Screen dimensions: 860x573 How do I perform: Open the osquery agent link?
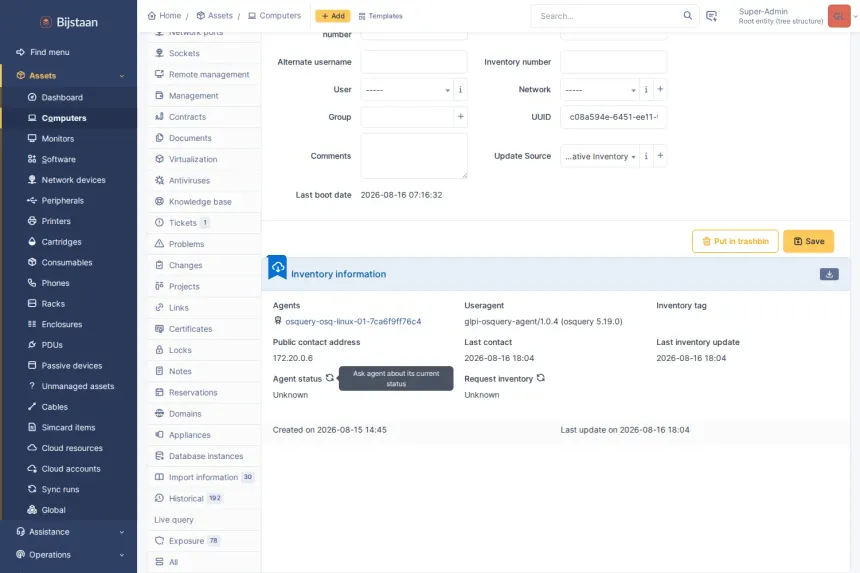coord(353,321)
